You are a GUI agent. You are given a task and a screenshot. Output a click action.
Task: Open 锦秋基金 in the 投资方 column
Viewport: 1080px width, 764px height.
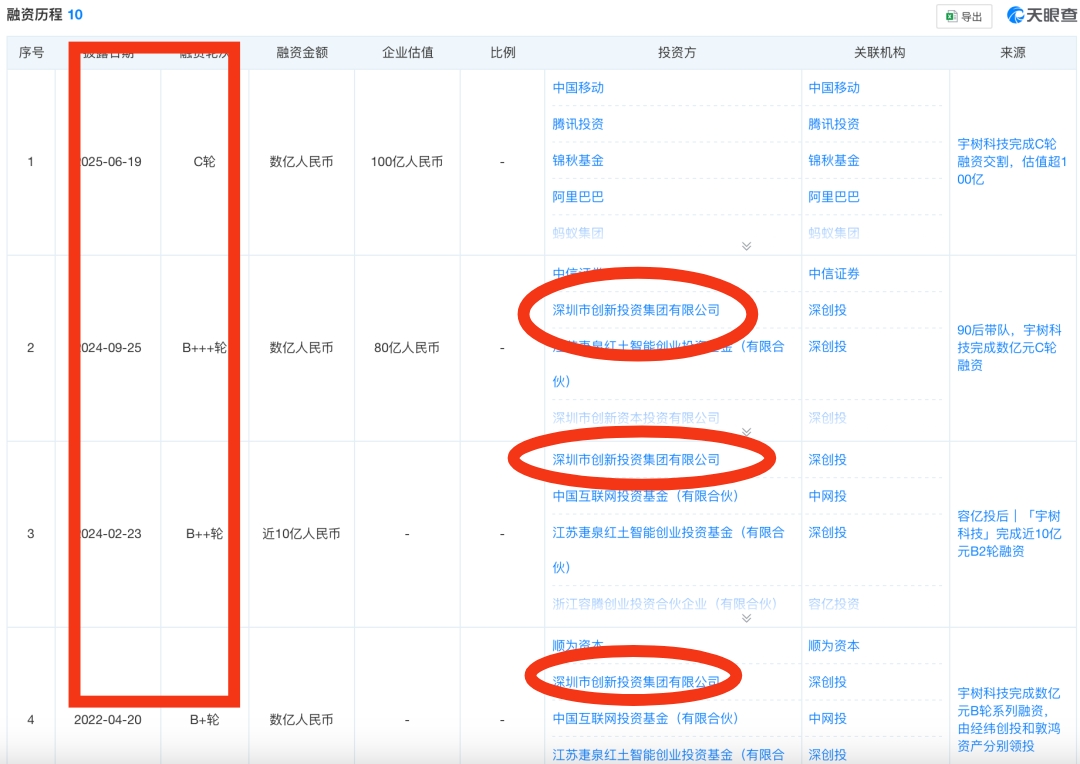coord(578,161)
